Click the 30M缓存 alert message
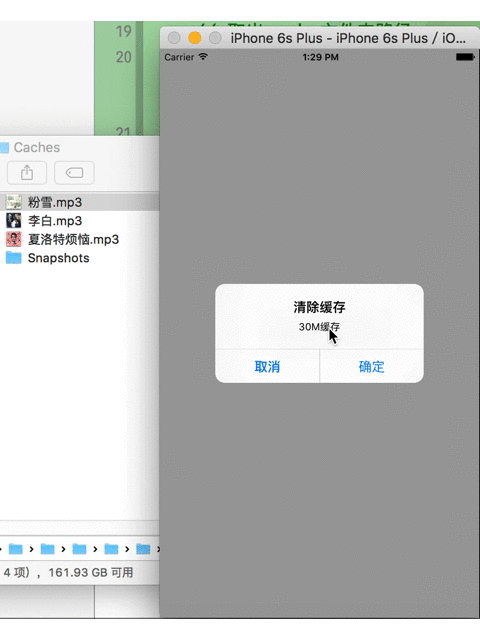 pos(319,327)
